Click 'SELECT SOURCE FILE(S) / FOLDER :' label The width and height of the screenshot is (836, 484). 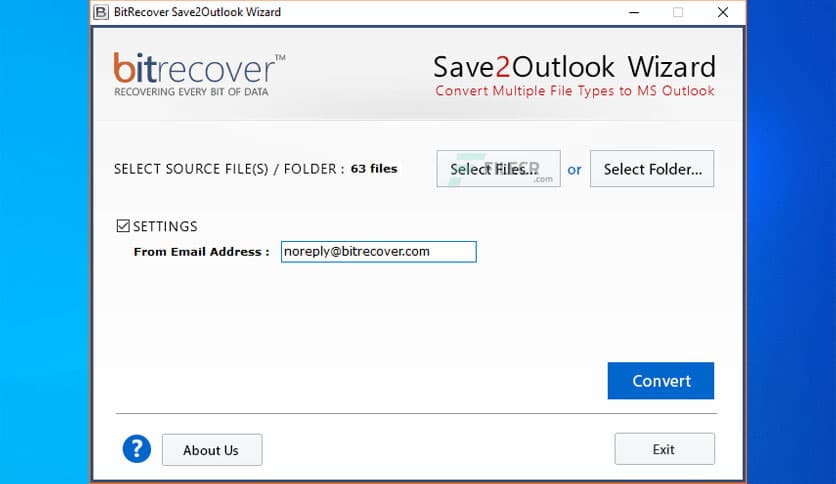tap(229, 169)
